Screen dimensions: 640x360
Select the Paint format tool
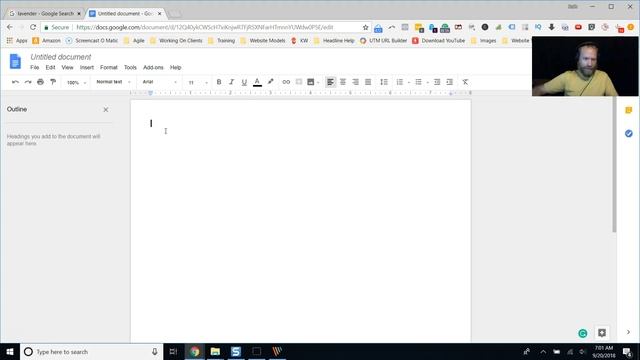(53, 82)
